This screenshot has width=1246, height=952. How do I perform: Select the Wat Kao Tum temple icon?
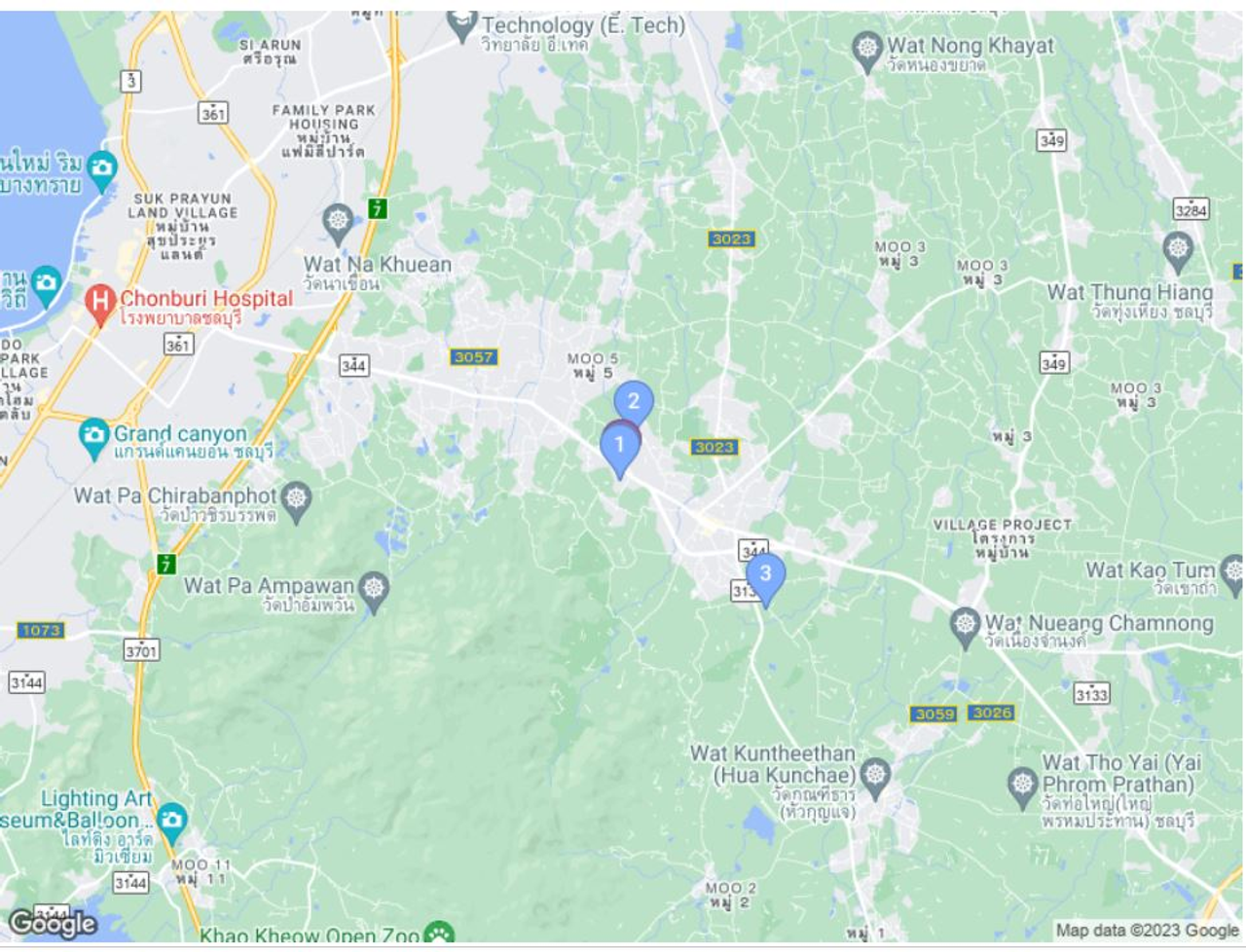pos(1232,573)
